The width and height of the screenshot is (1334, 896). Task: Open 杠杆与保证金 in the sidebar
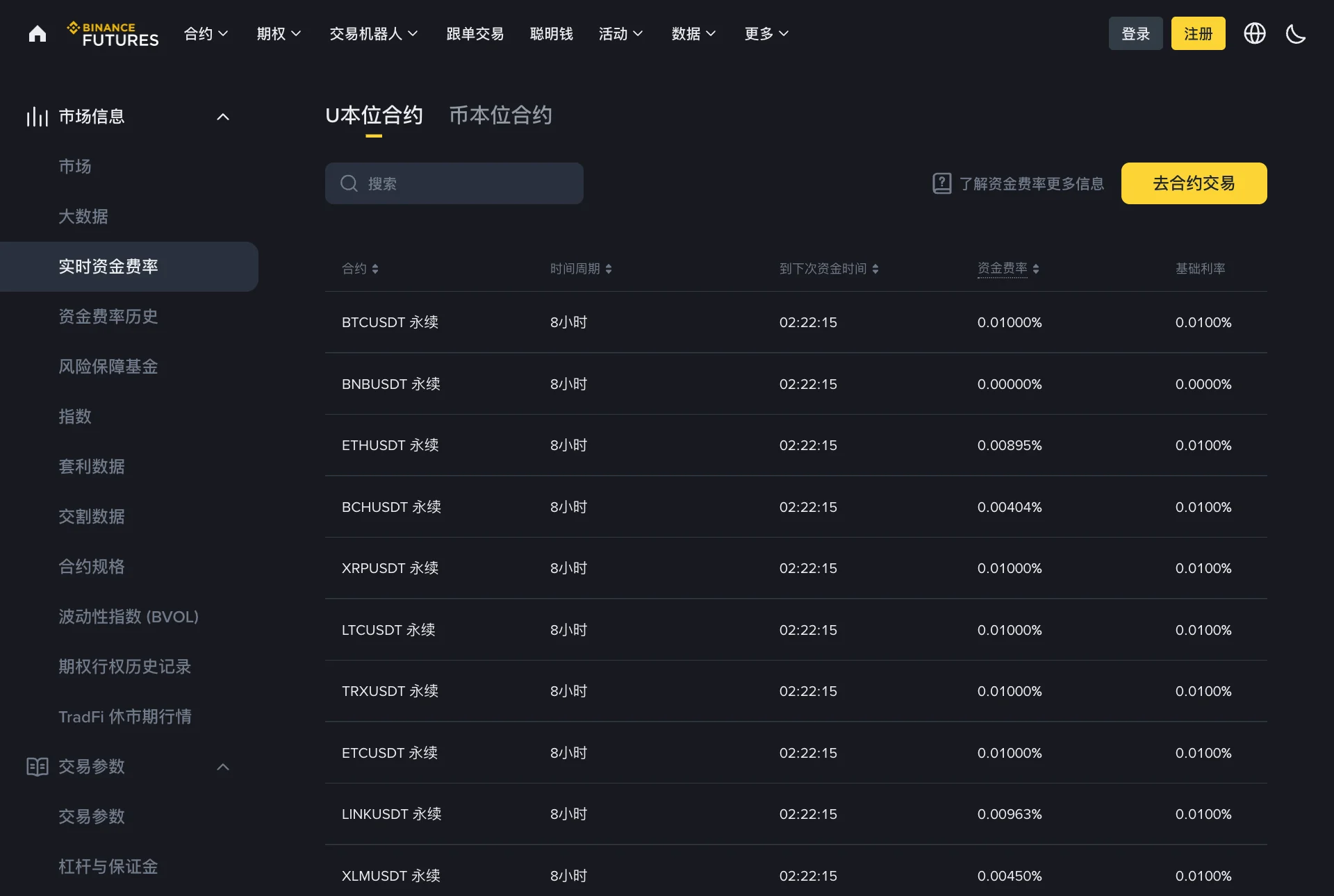(x=108, y=867)
